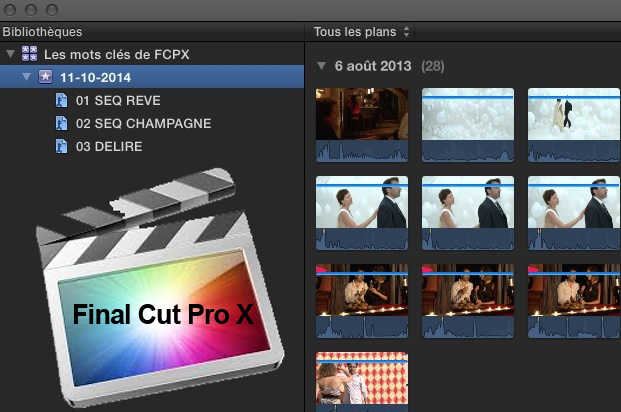Collapse the 6 août 2013 clip group

322,66
